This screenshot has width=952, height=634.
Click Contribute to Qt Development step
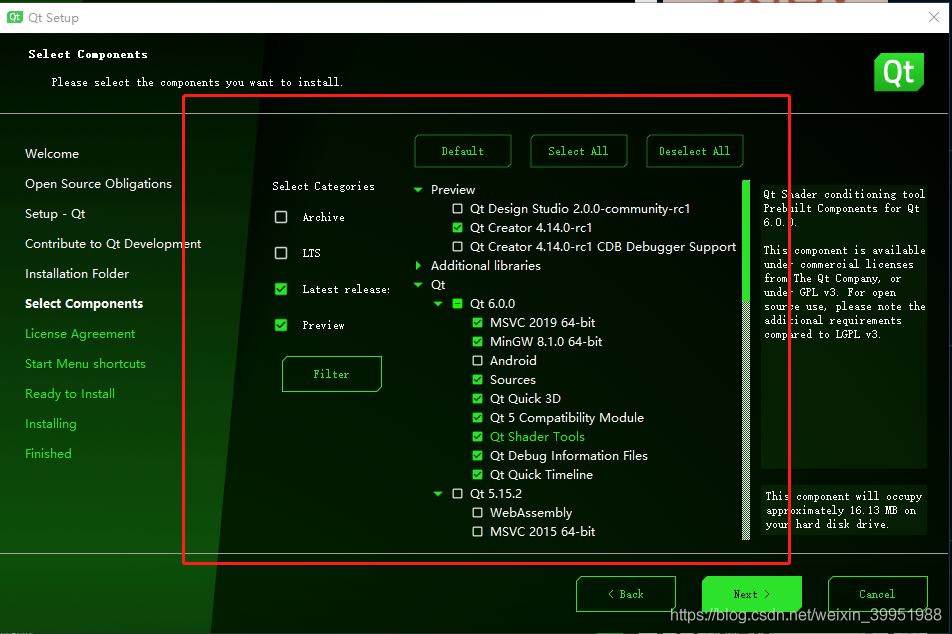(x=113, y=244)
